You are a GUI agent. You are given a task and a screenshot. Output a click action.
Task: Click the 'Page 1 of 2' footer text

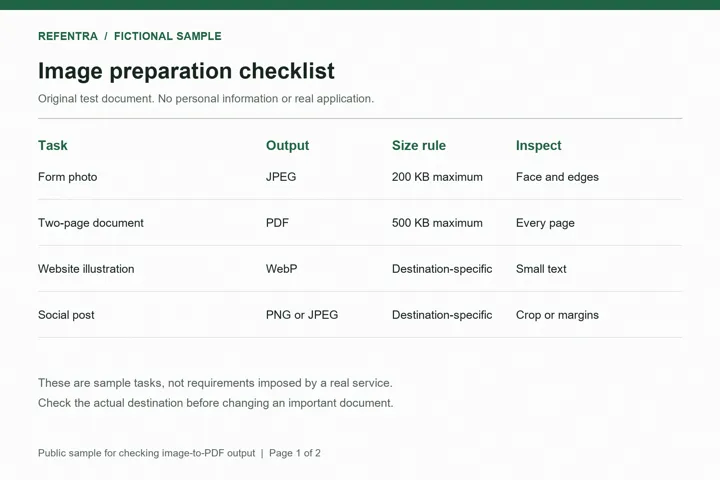point(295,453)
